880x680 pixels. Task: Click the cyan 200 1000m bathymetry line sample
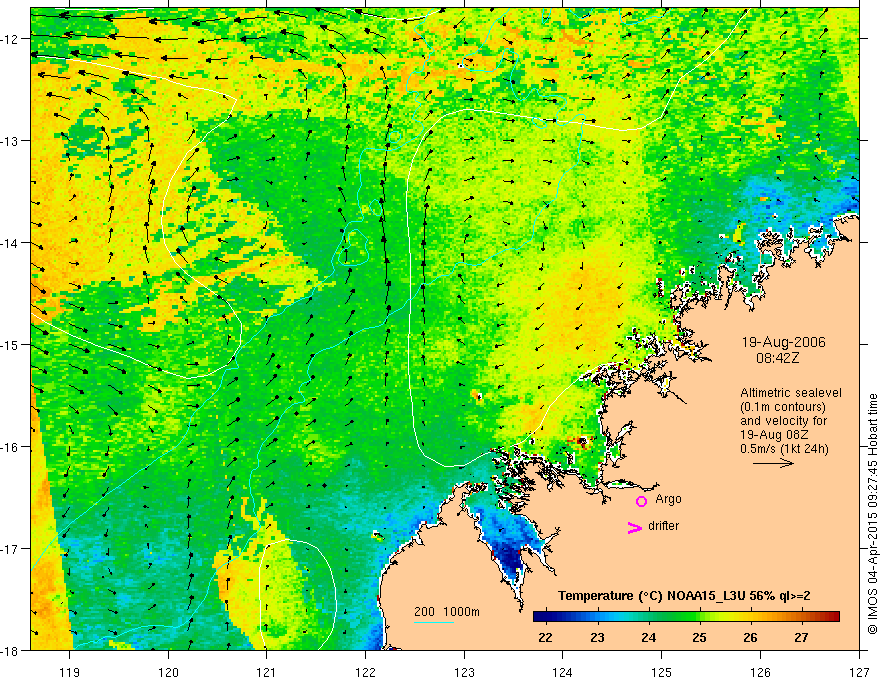[x=434, y=622]
